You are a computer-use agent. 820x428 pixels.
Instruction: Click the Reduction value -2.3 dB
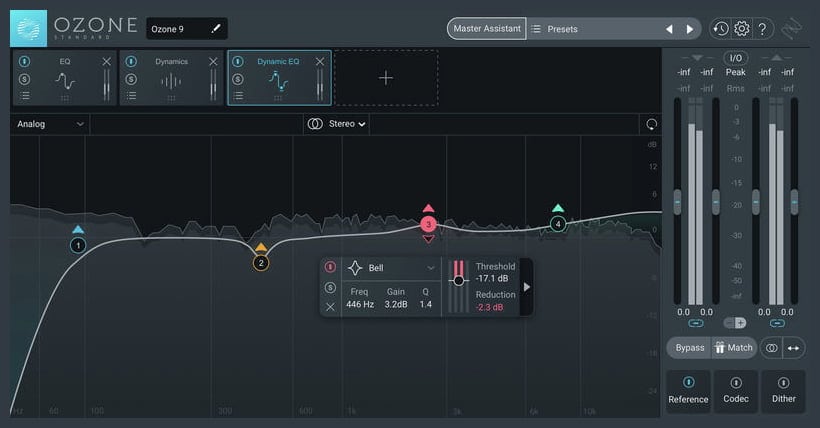coord(489,307)
